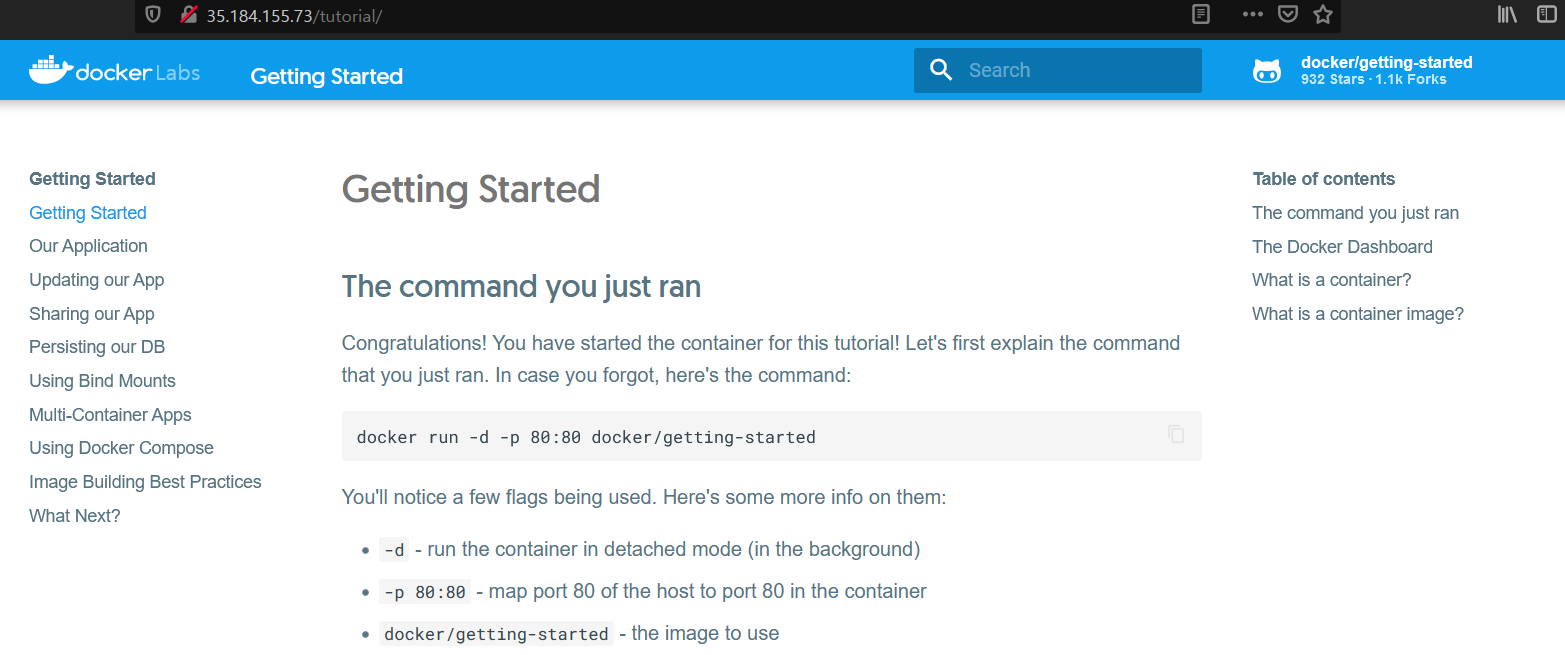Open Image Building Best Practices page

pos(145,482)
